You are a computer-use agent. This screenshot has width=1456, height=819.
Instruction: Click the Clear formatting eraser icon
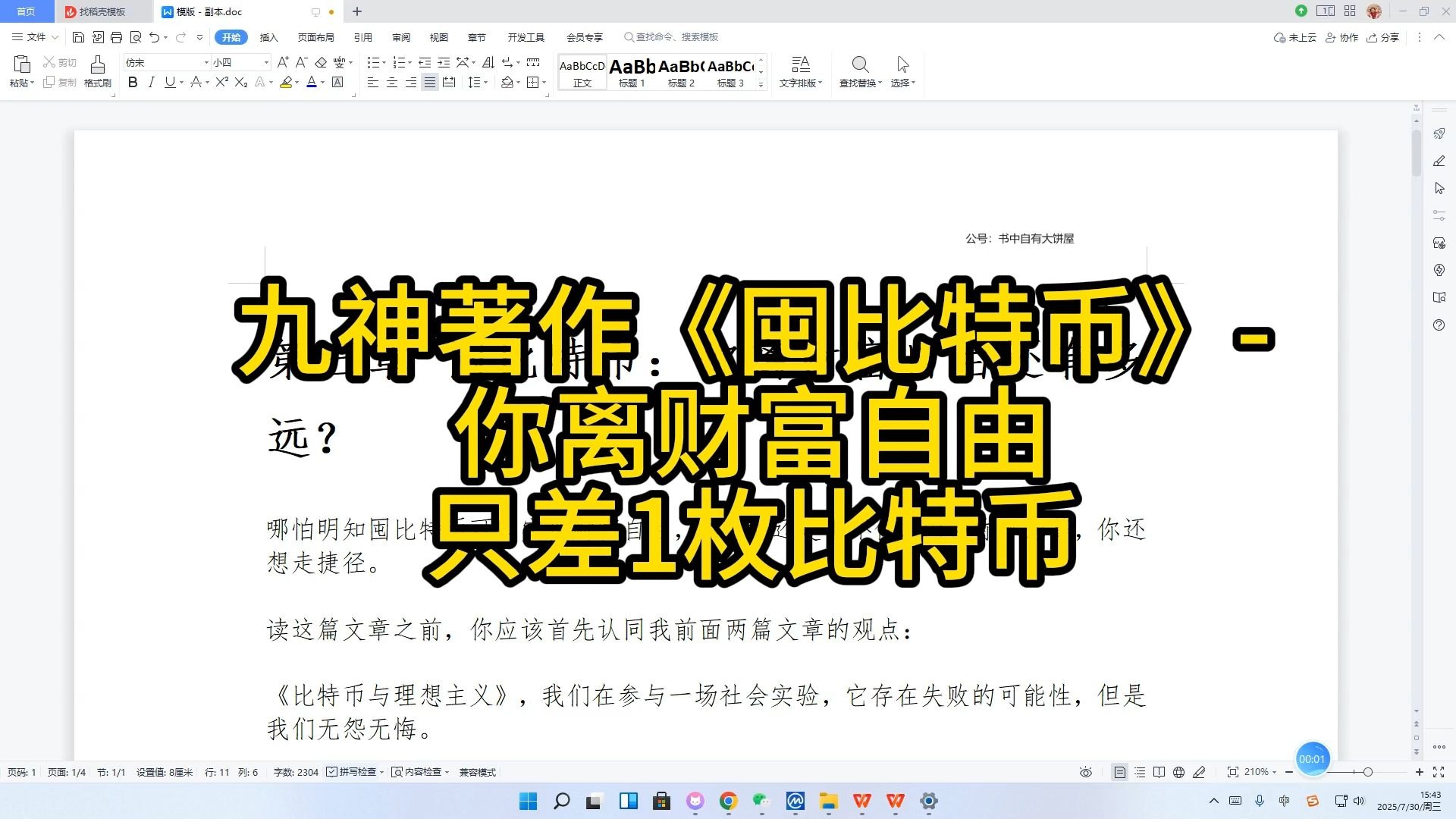click(321, 62)
